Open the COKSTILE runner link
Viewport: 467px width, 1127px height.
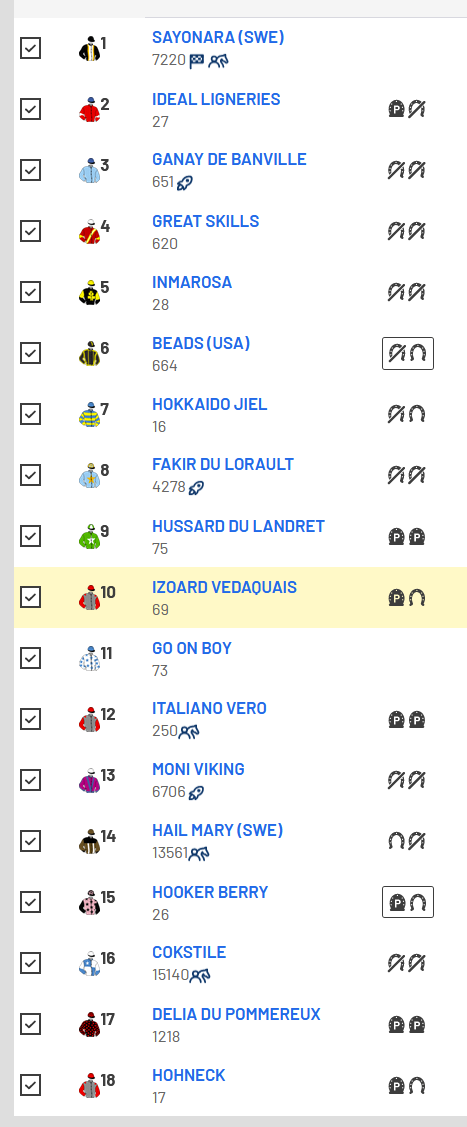pyautogui.click(x=189, y=952)
